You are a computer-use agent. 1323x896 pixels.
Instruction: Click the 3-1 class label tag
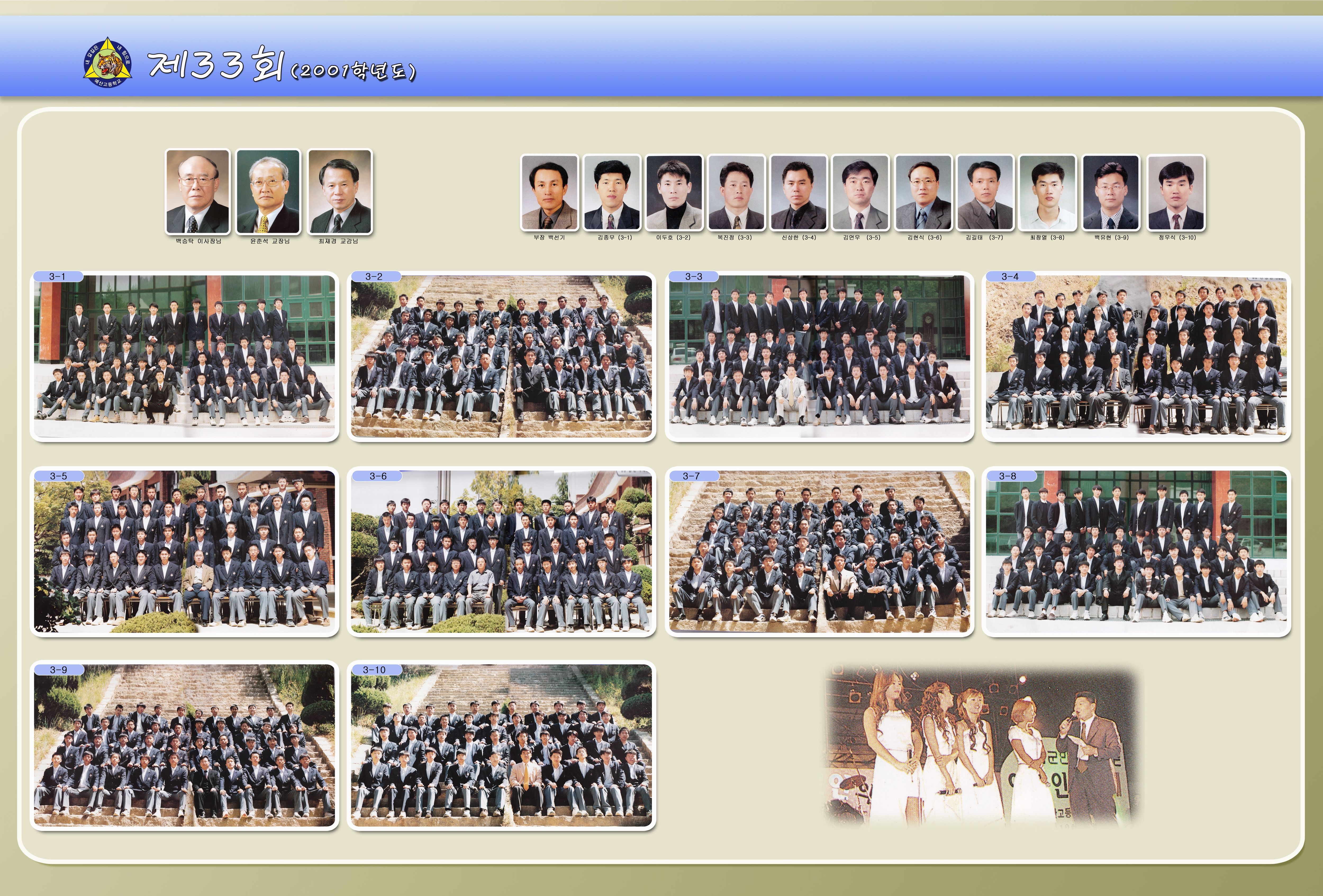[x=57, y=277]
